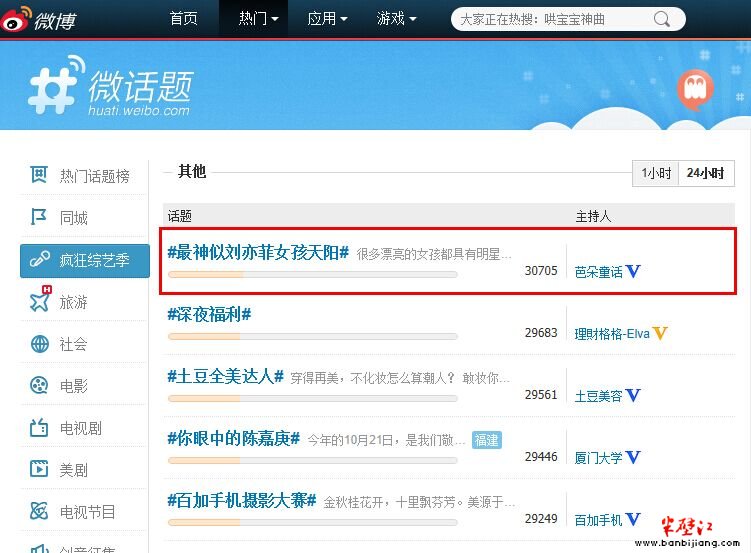Open topic #深夜福利#
The width and height of the screenshot is (751, 553).
click(x=209, y=315)
